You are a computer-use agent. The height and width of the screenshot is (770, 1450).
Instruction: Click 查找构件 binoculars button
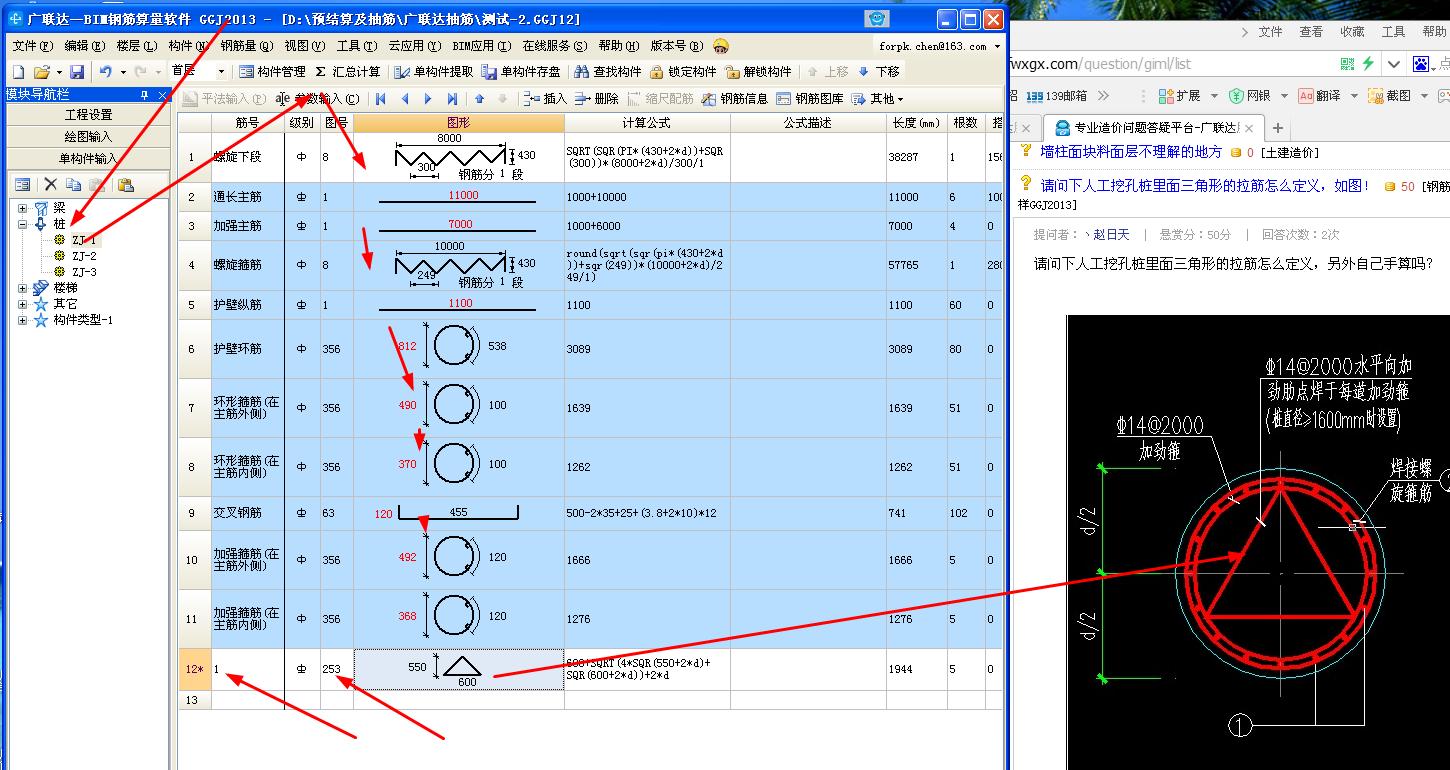607,72
